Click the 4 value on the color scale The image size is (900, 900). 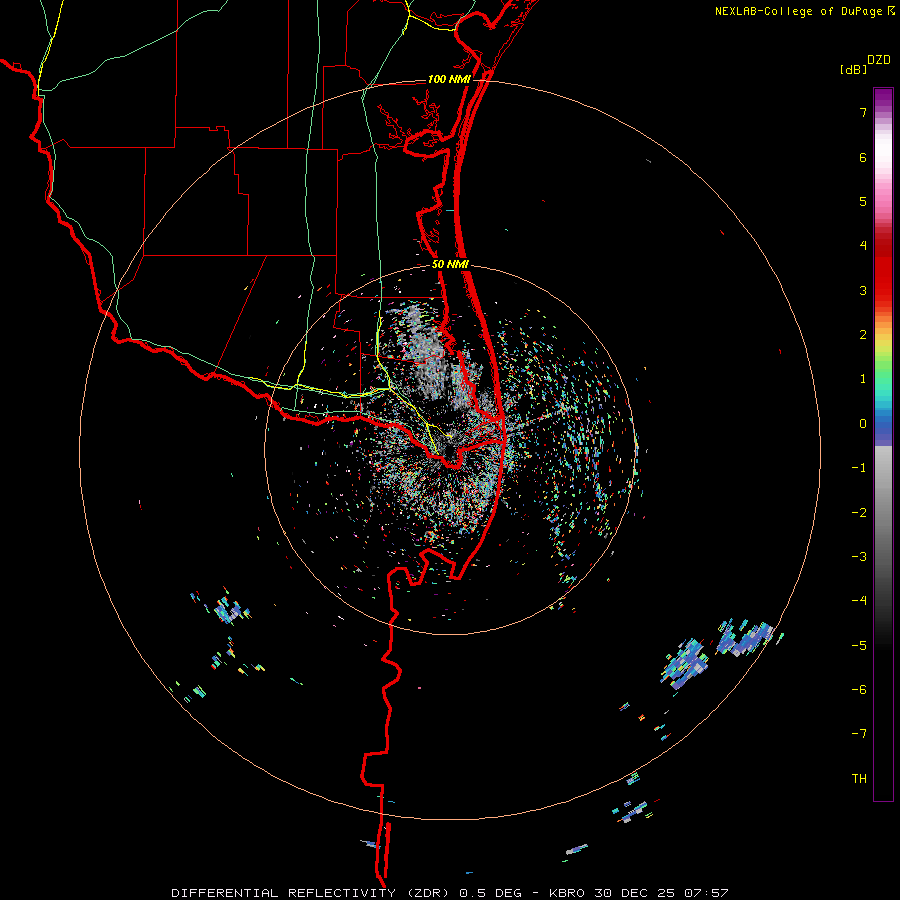coord(863,246)
